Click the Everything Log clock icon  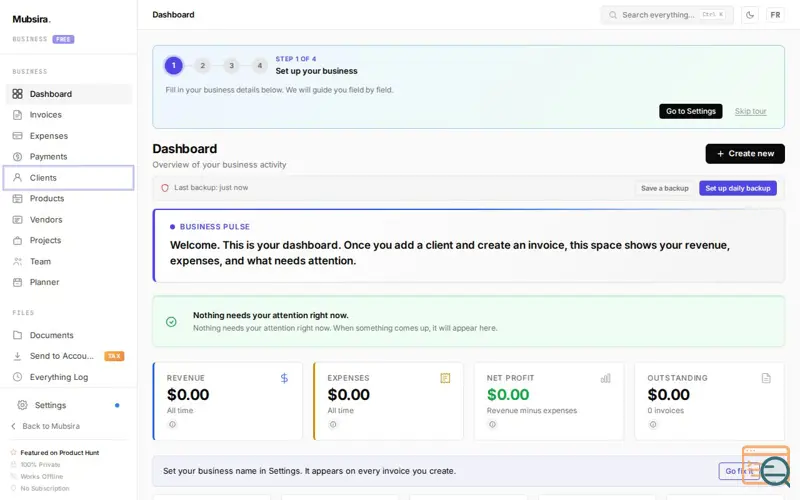(x=17, y=377)
